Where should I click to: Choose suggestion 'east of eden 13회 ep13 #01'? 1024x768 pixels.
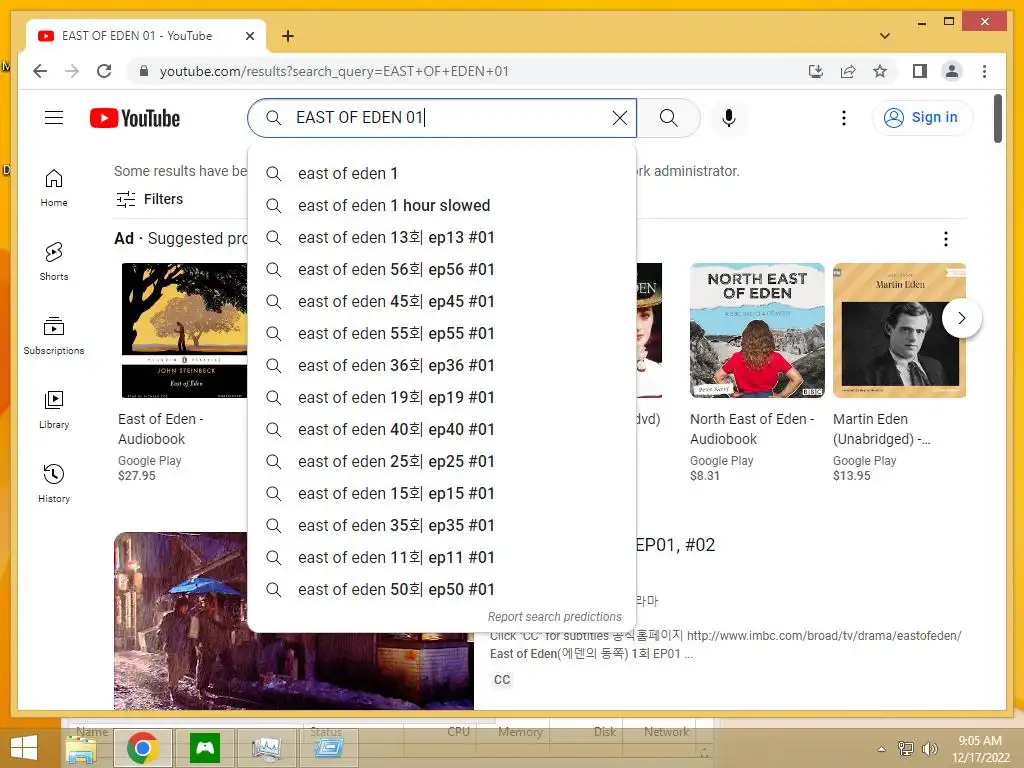[441, 238]
